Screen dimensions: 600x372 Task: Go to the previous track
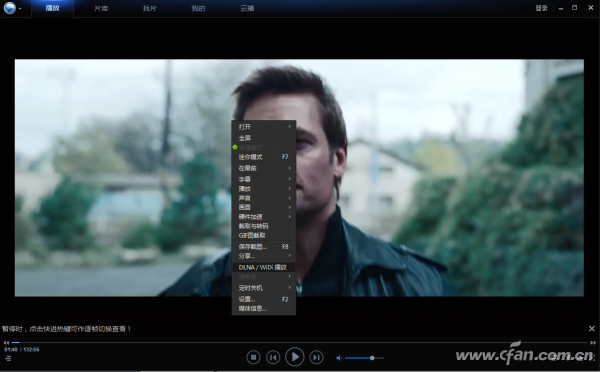click(273, 357)
